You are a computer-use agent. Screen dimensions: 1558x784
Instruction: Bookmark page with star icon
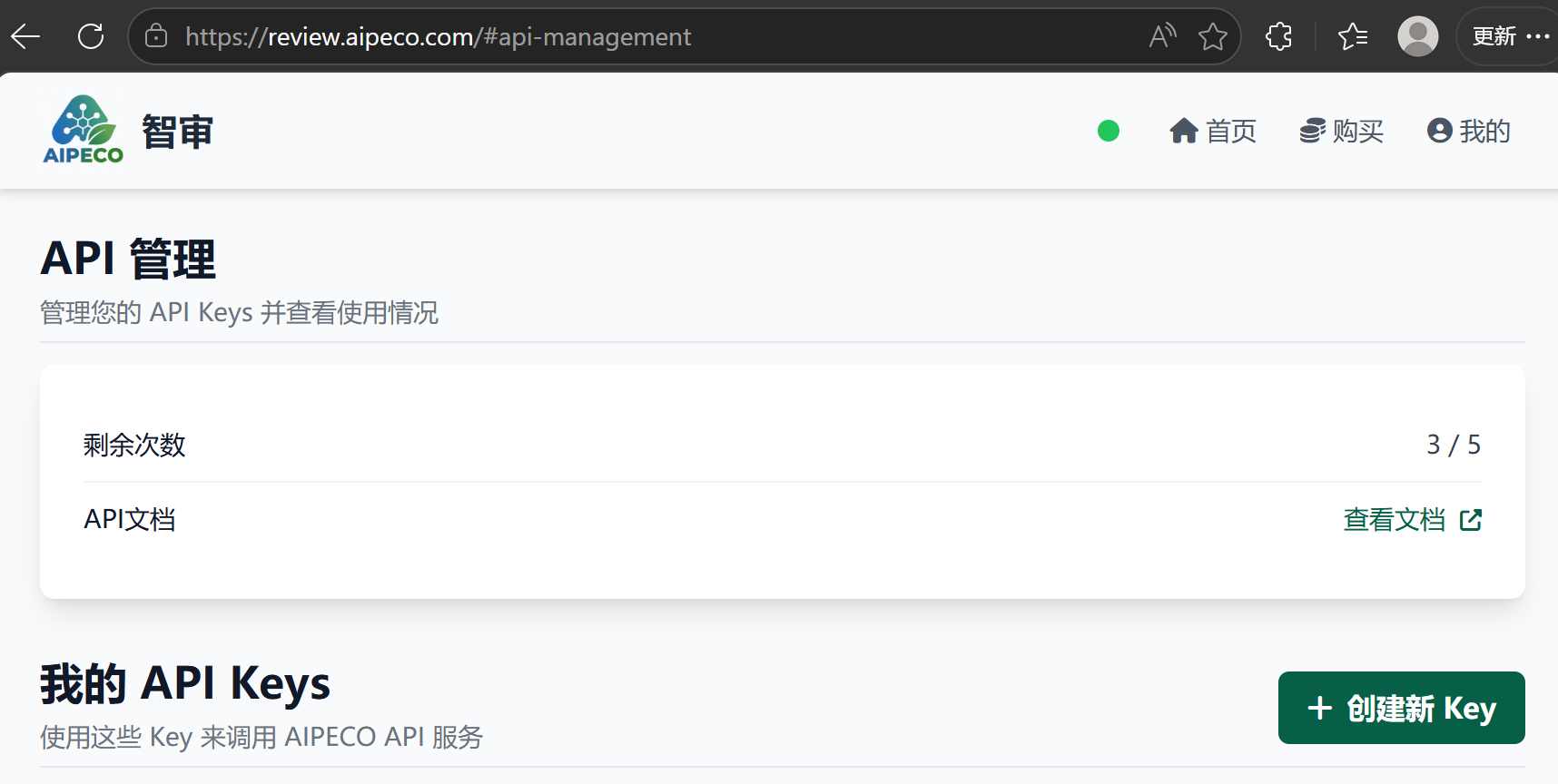[x=1212, y=36]
